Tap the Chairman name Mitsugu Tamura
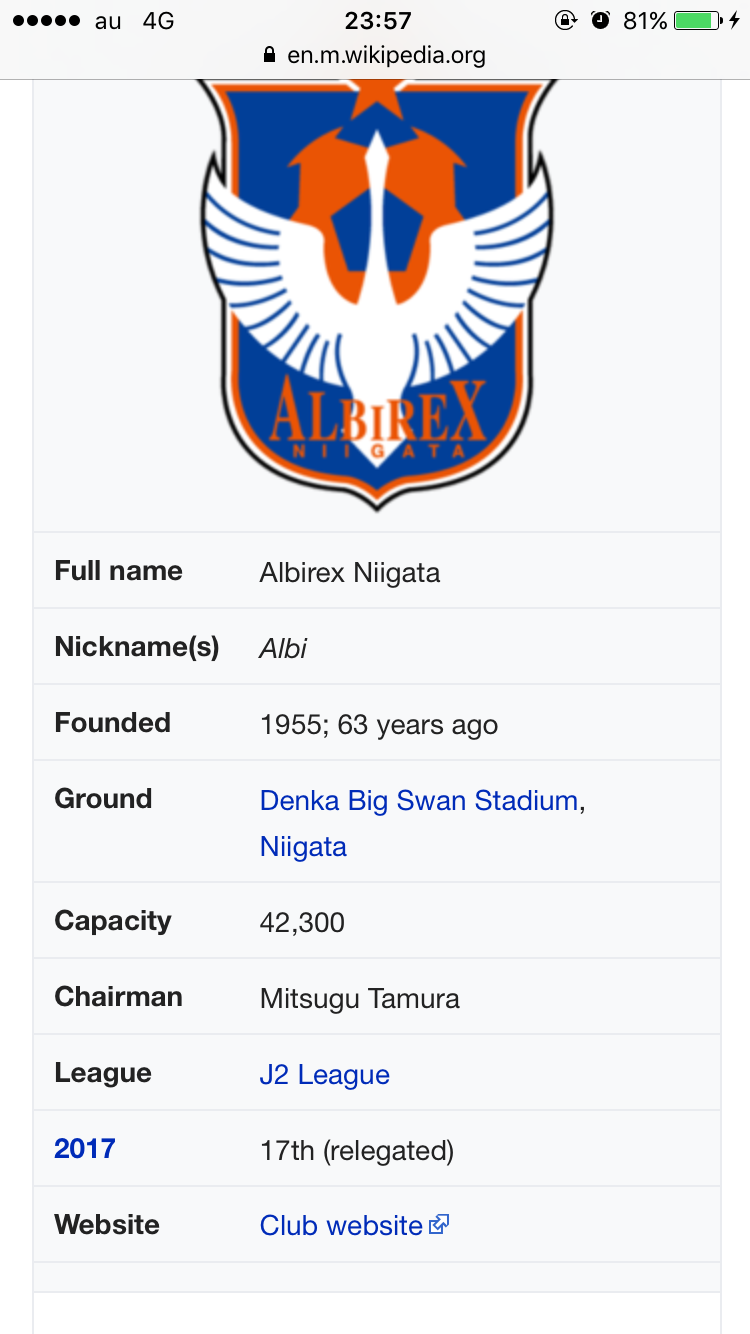Viewport: 750px width, 1334px height. pos(360,998)
